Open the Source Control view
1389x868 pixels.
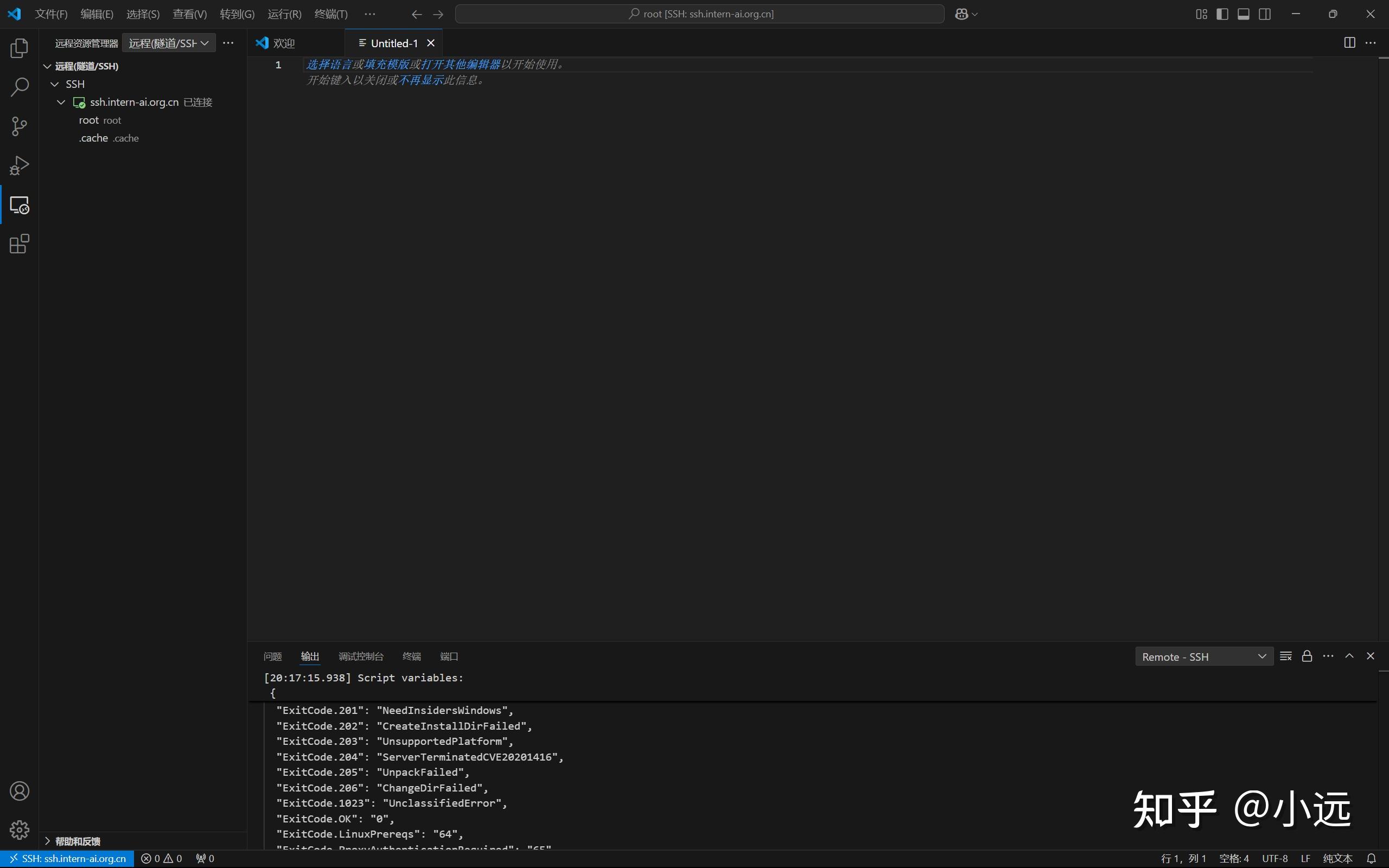19,126
